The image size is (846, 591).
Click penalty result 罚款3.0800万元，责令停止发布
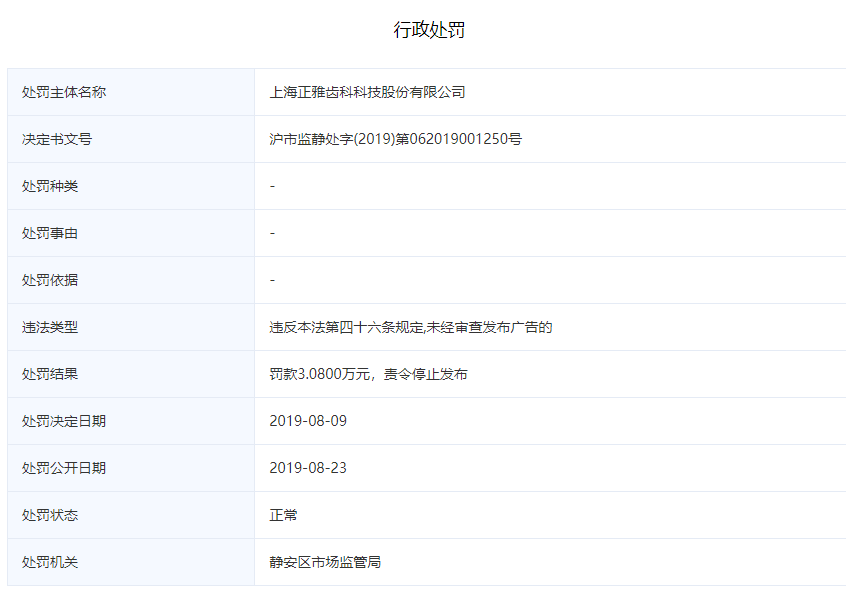point(369,374)
